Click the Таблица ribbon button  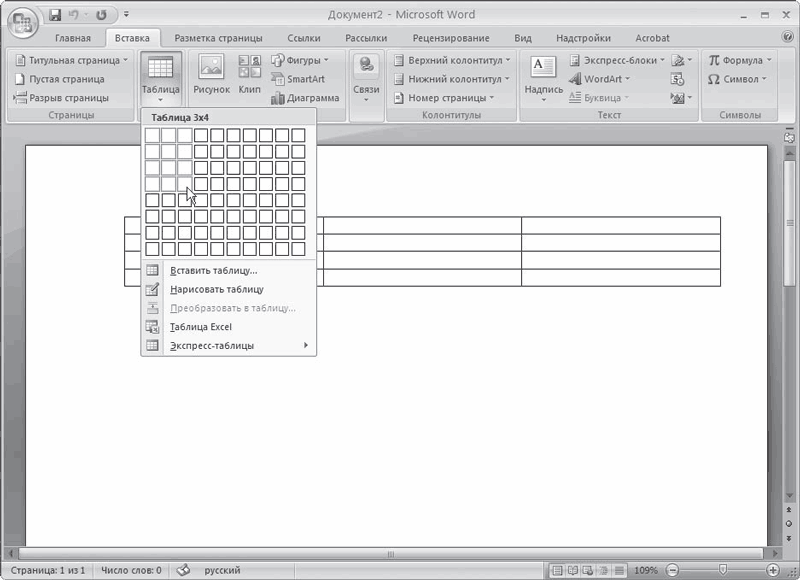coord(161,79)
